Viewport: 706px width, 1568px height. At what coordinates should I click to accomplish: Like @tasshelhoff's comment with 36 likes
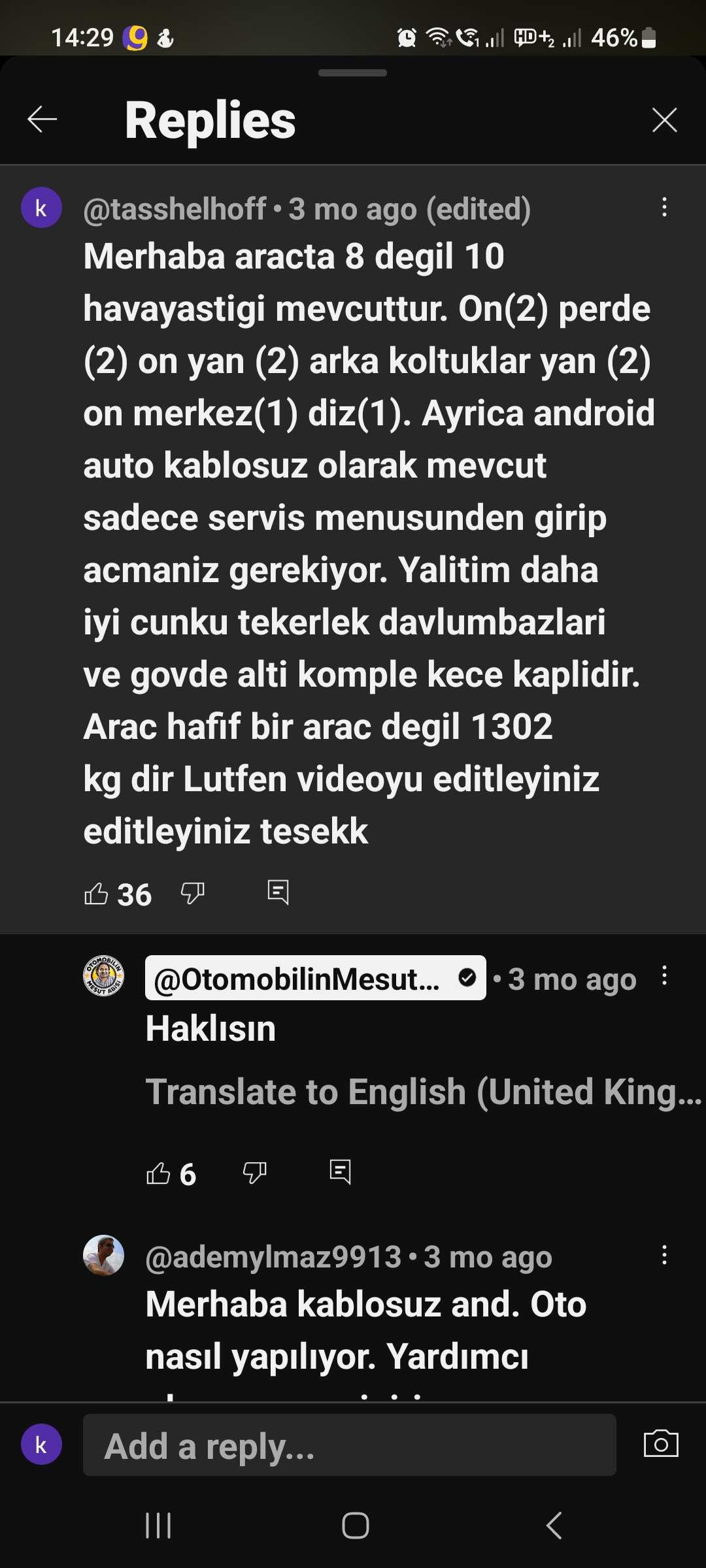[x=96, y=893]
